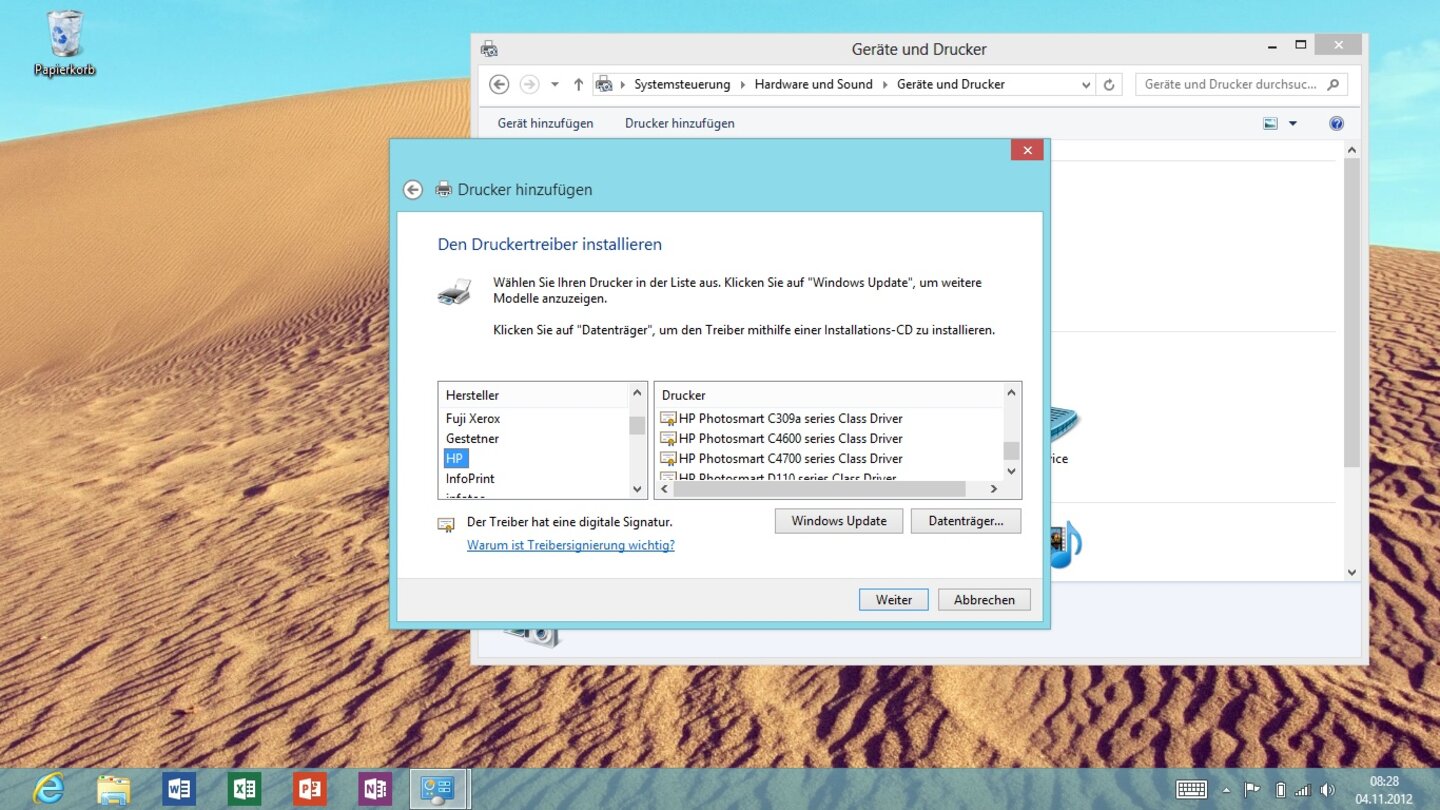Screen dimensions: 1440x810
Task: Click Drucker list horizontal scroll right arrow
Action: [994, 489]
